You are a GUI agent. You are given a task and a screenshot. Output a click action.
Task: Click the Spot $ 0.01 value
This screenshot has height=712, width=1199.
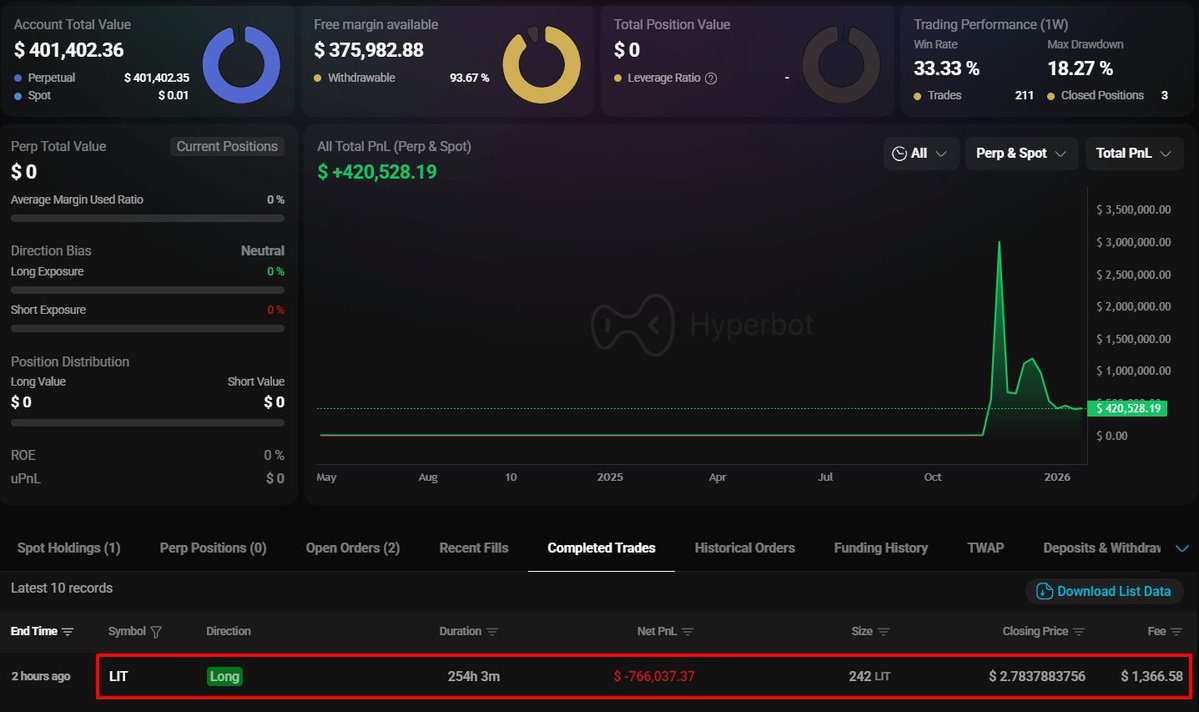[173, 96]
